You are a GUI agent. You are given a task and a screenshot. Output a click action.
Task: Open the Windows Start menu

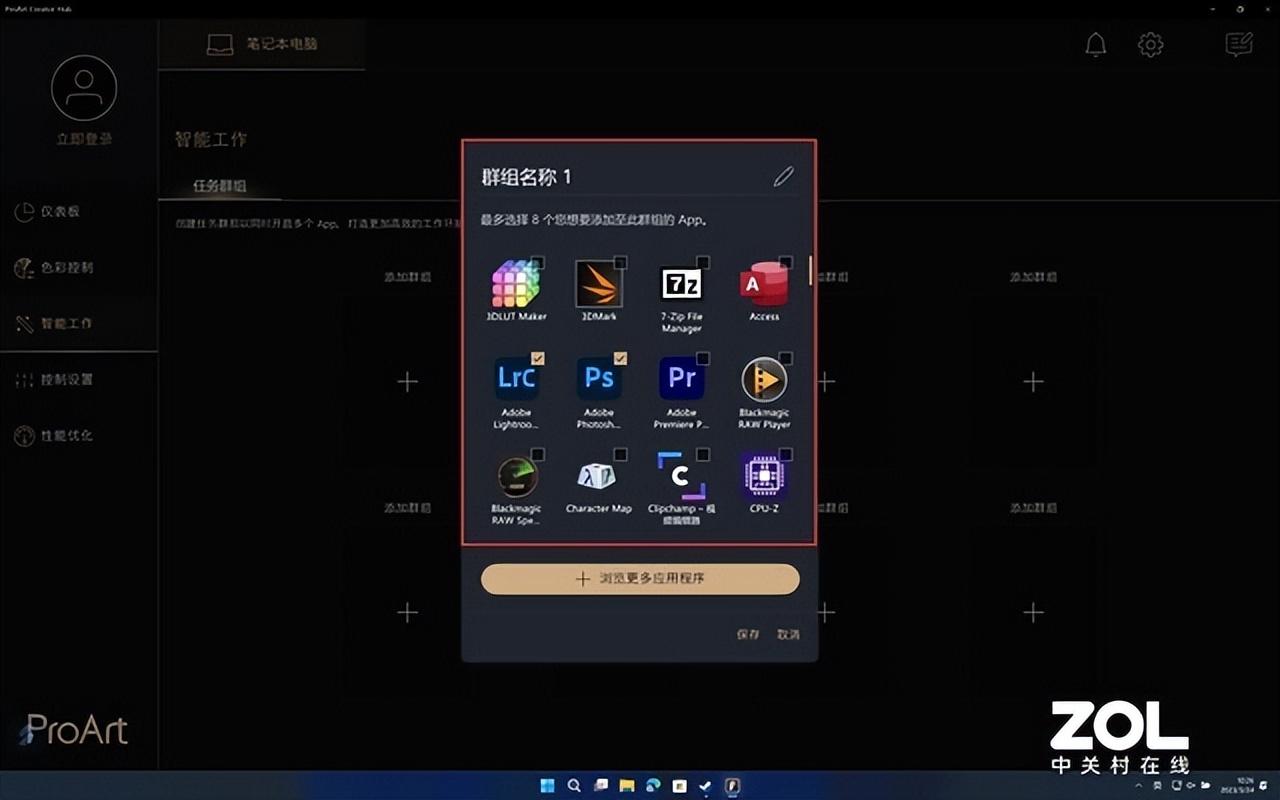[548, 786]
